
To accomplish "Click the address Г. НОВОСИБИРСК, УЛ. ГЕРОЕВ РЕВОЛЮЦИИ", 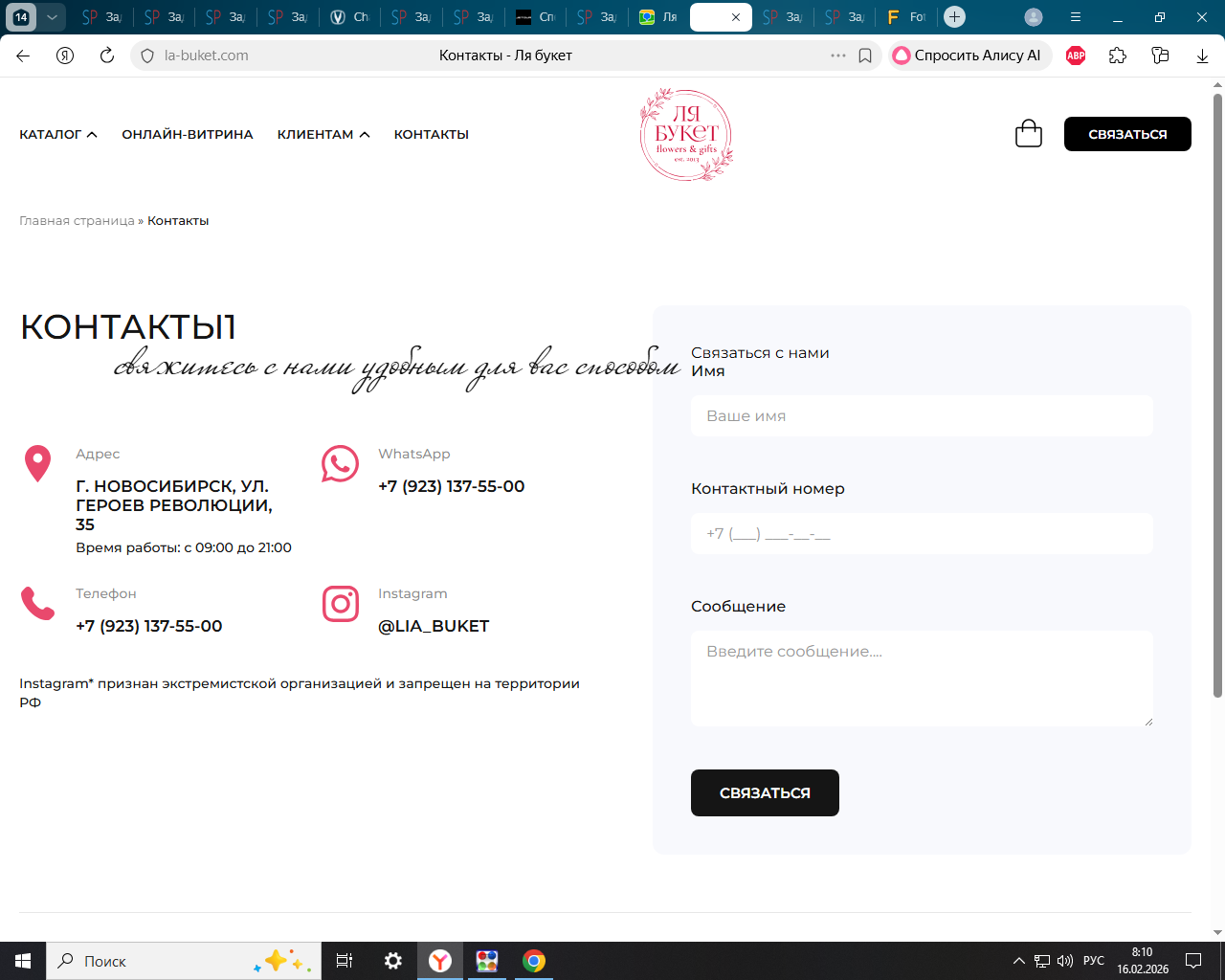I will click(174, 505).
